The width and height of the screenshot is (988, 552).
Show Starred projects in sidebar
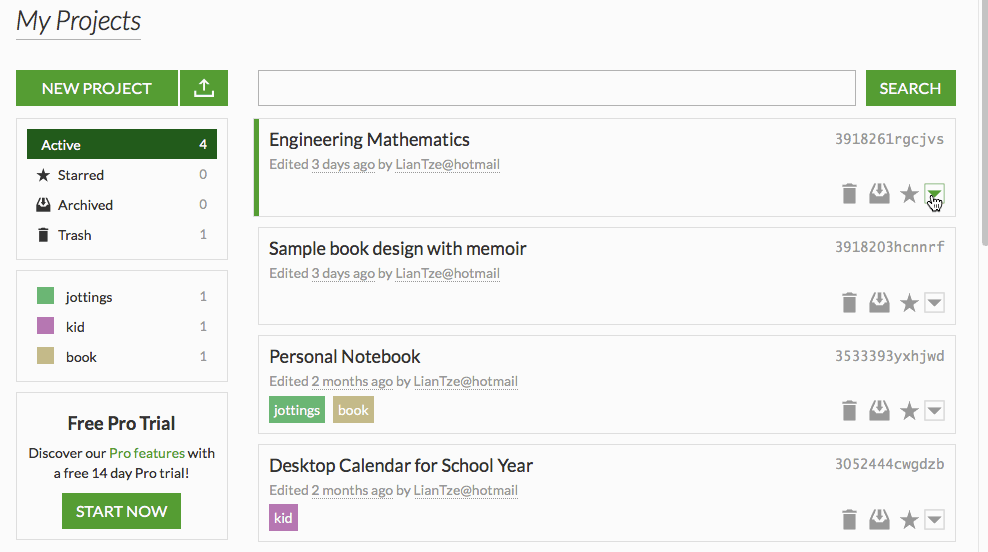click(x=80, y=175)
